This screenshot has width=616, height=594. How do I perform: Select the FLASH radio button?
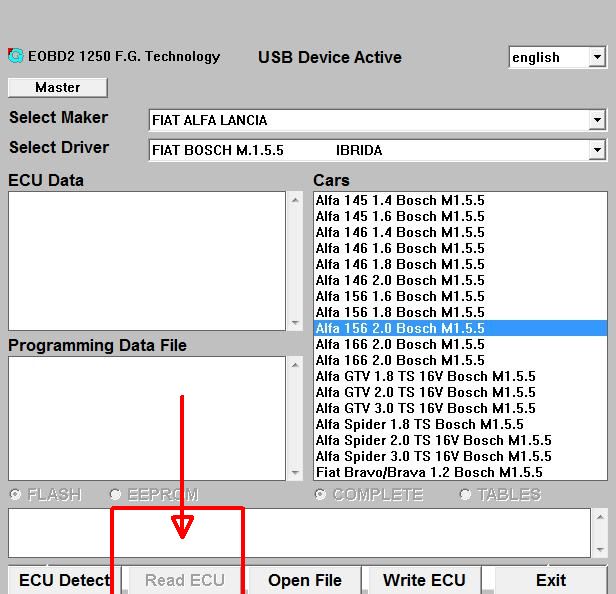(x=15, y=494)
